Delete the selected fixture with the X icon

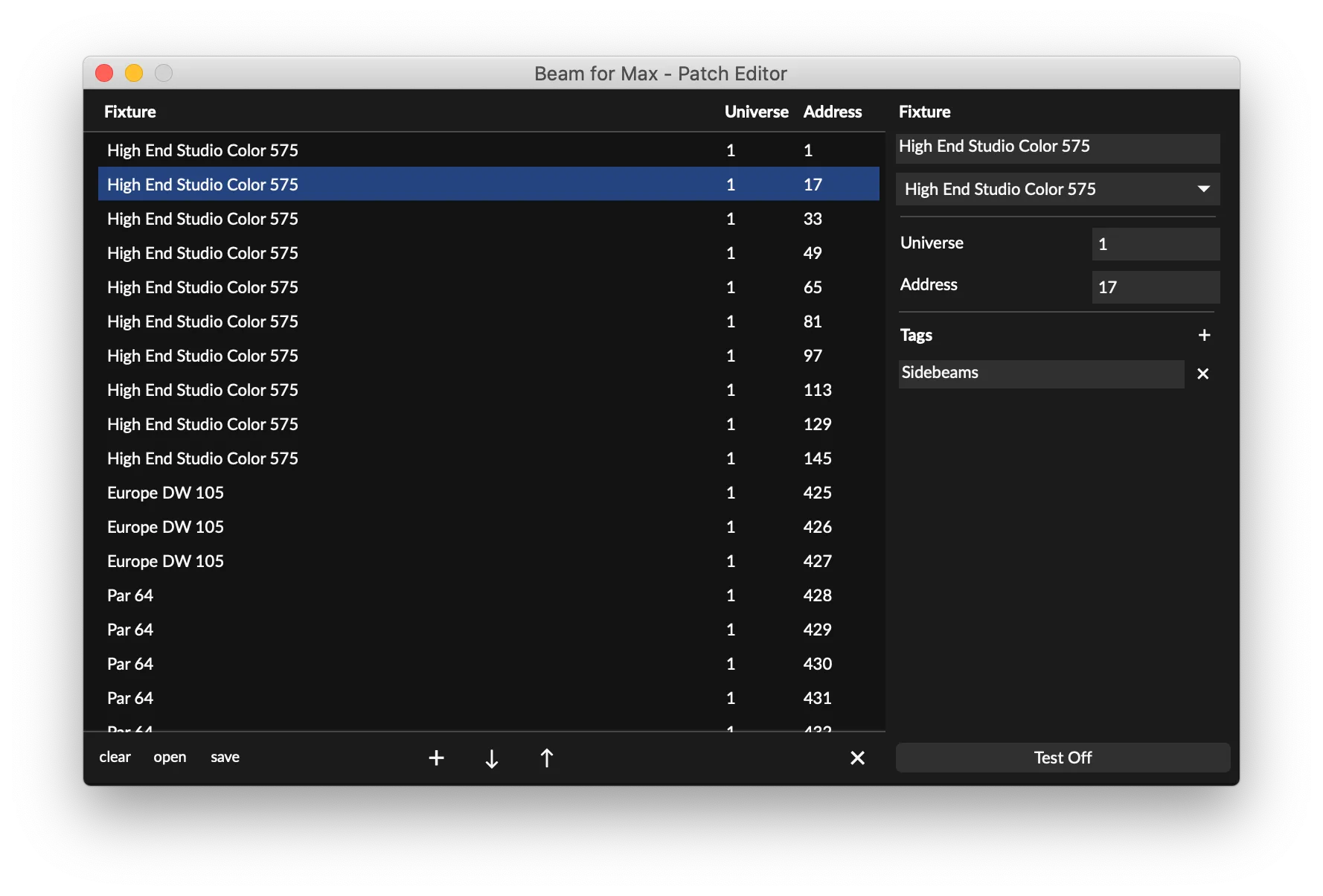pos(857,758)
